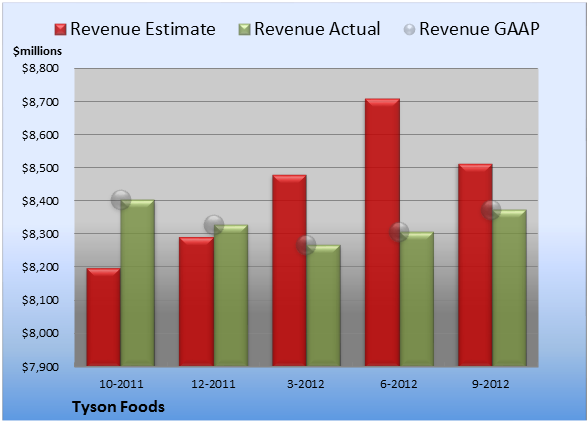Click the 12-2011 quarter label
The width and height of the screenshot is (588, 422).
[213, 384]
